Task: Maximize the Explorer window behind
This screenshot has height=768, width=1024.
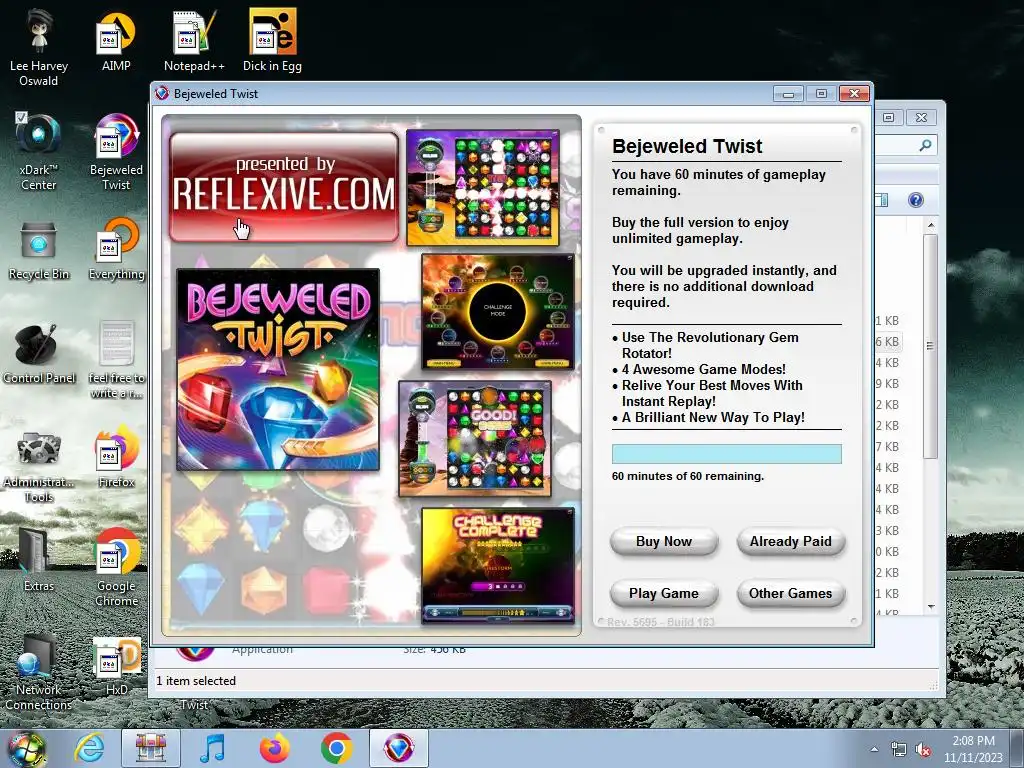Action: (888, 118)
